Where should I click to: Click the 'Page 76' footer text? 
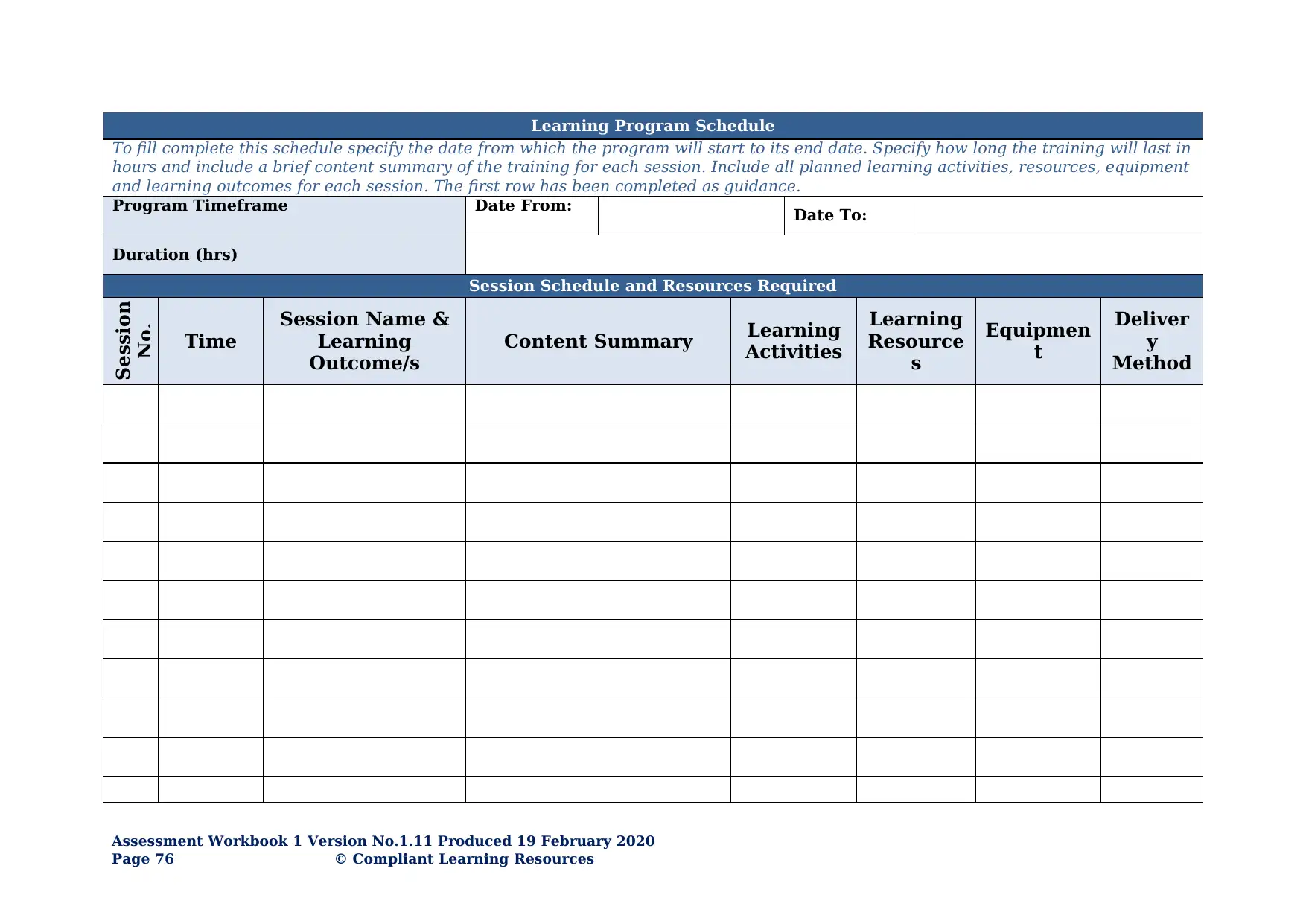point(143,859)
